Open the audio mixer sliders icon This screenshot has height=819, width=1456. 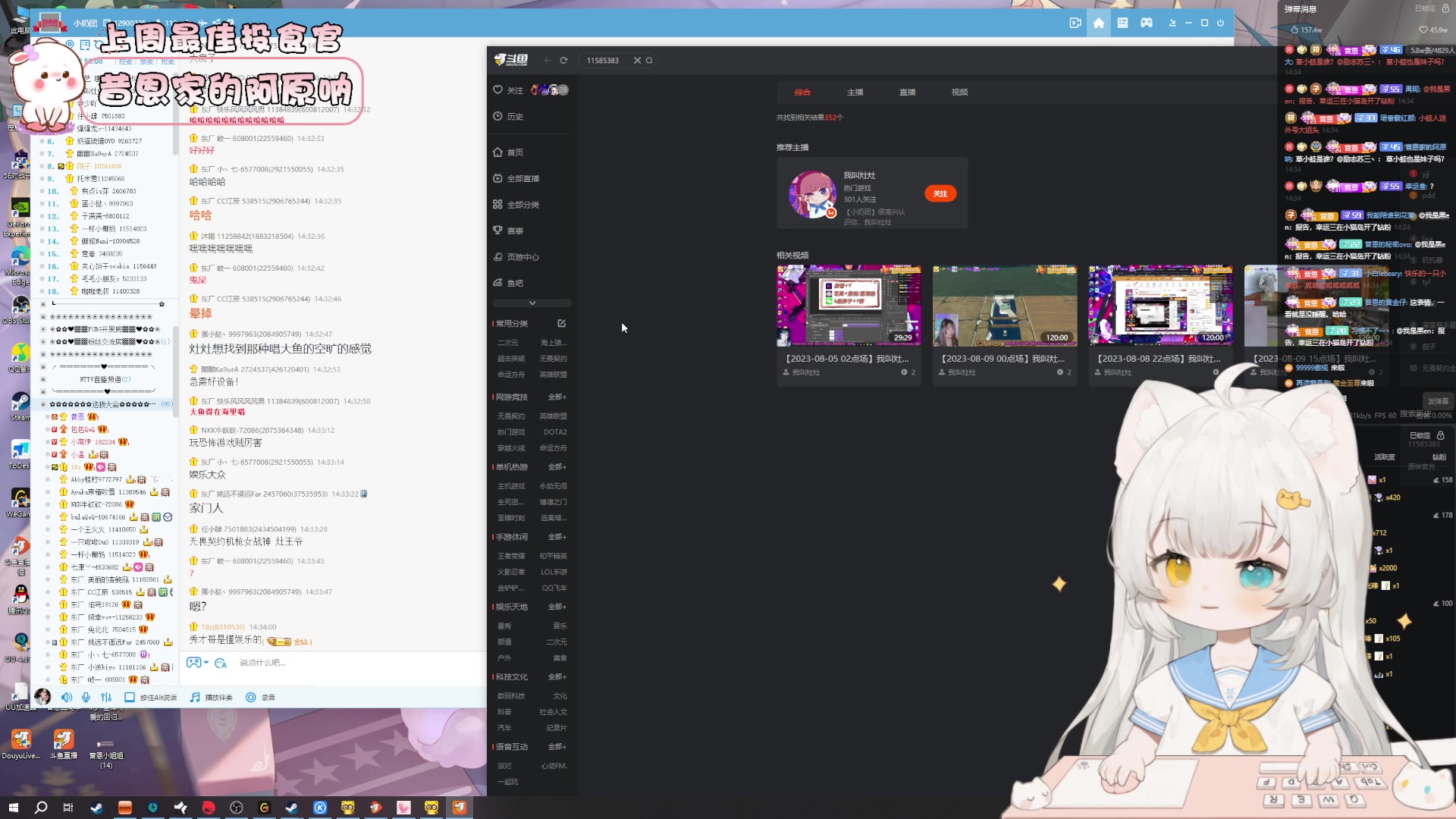(106, 698)
